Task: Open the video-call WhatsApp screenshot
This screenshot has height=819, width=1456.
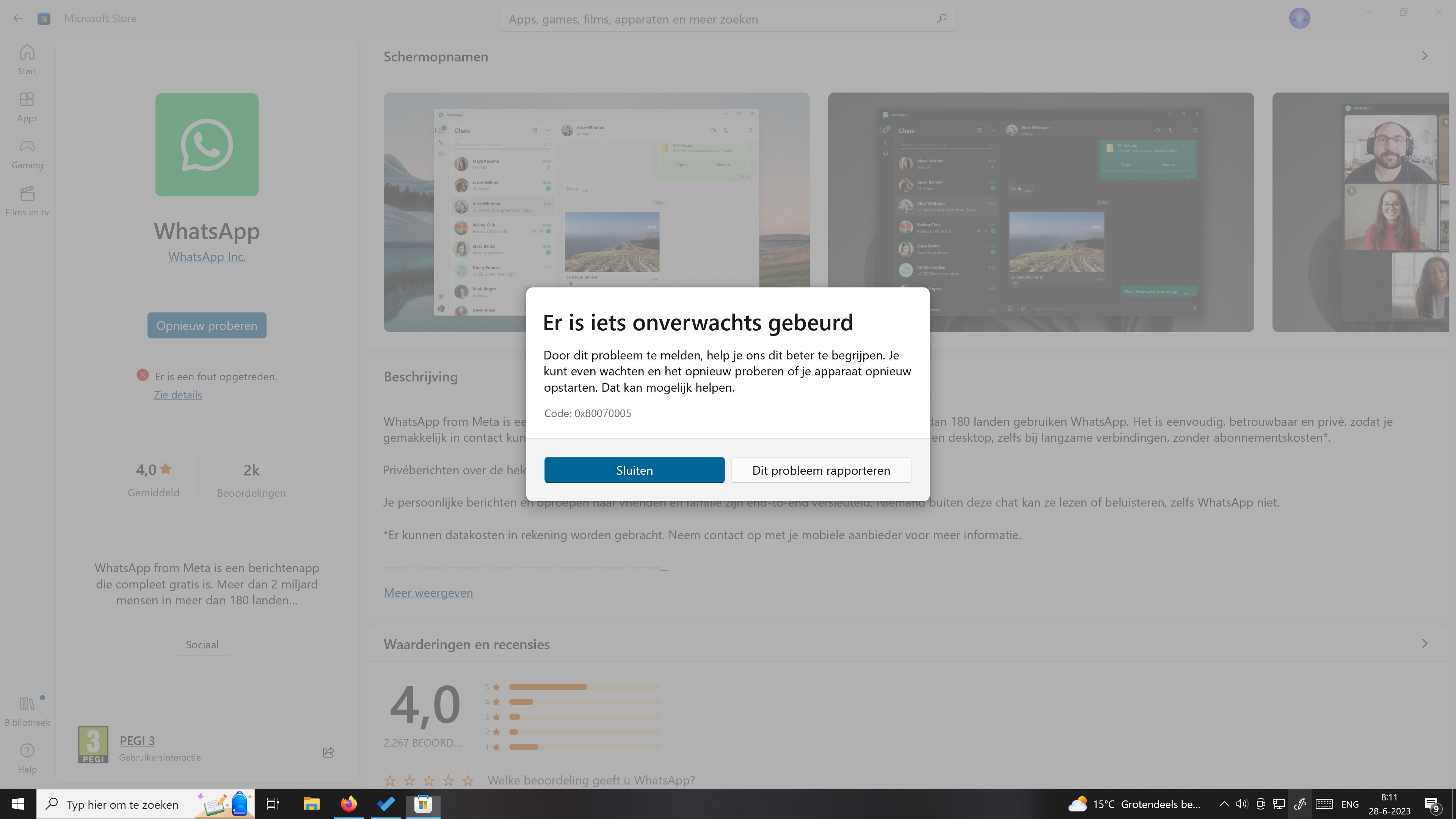Action: point(1360,212)
